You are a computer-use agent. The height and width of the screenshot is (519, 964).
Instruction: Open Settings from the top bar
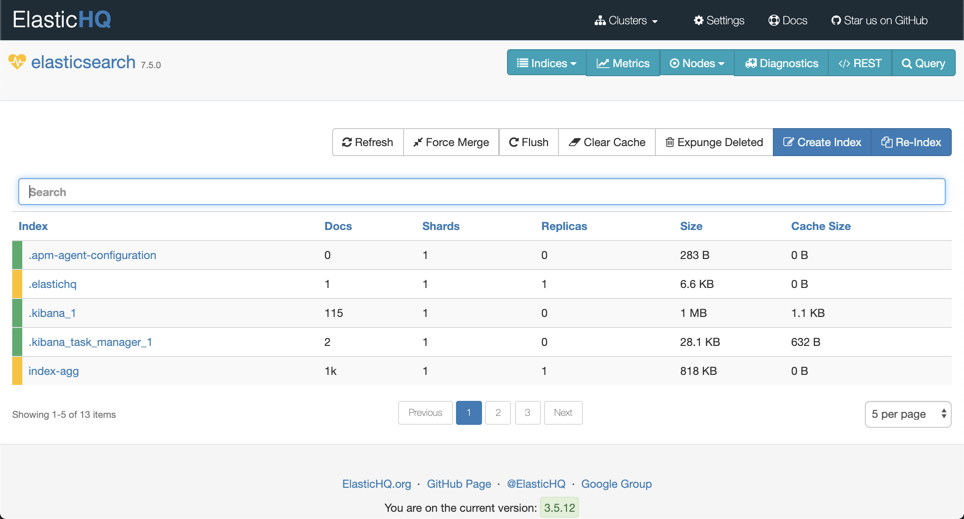(x=719, y=20)
